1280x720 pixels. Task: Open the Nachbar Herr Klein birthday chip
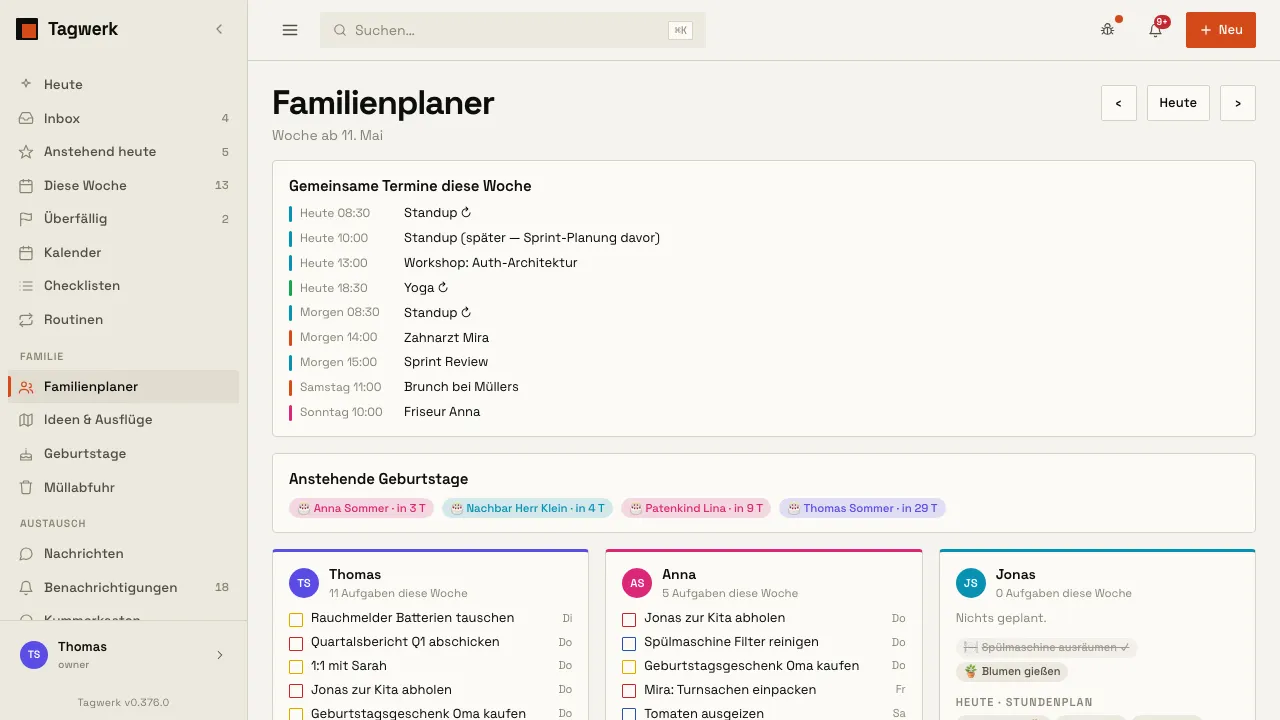[527, 509]
